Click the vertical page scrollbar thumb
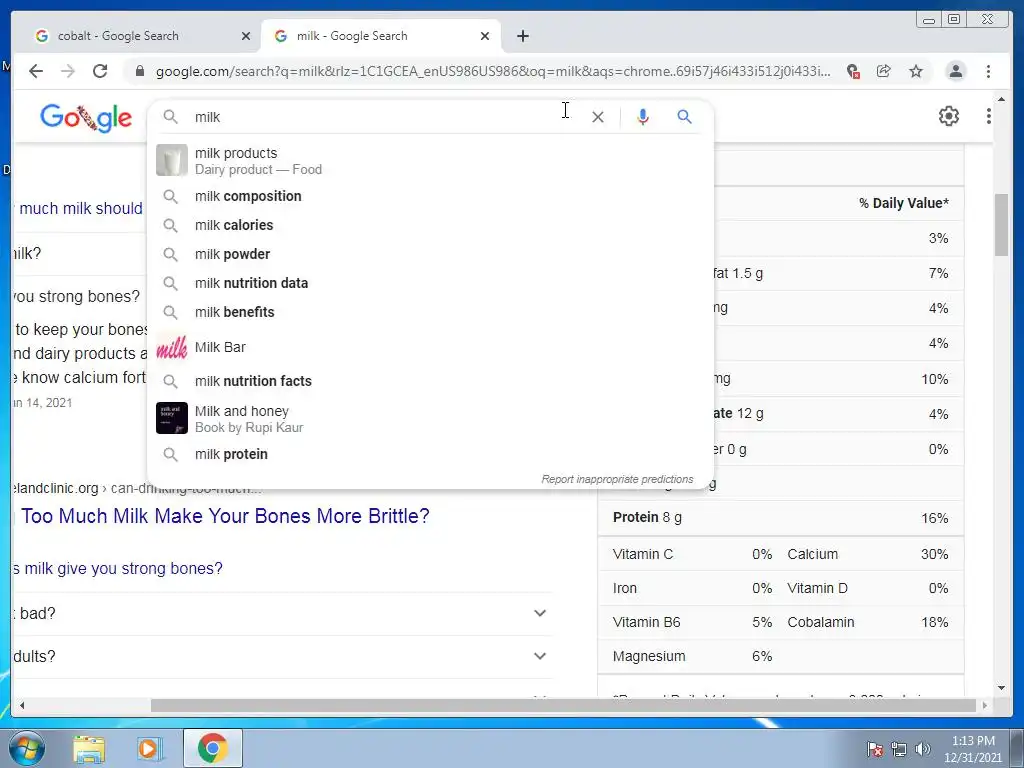Screen dimensions: 1024x768 pos(1001,225)
